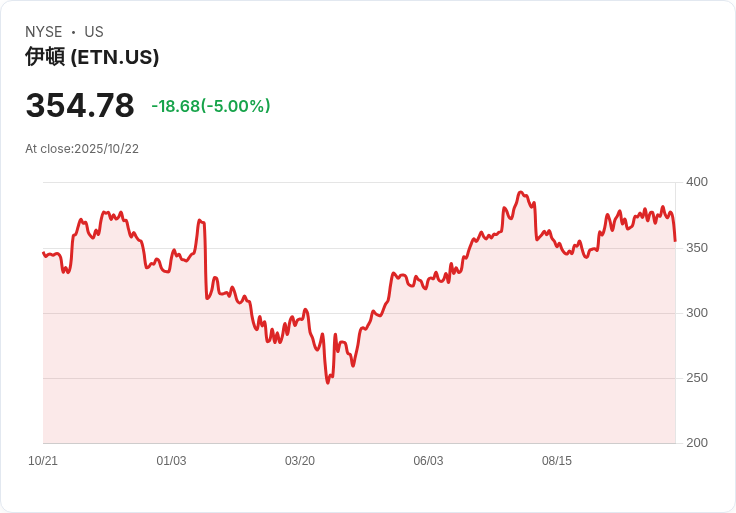
Task: Select the 01/03 date on the x-axis
Action: (x=171, y=461)
